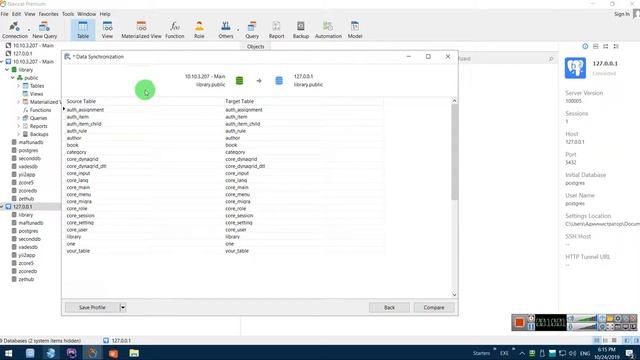Collapse the library database node

coord(7,70)
